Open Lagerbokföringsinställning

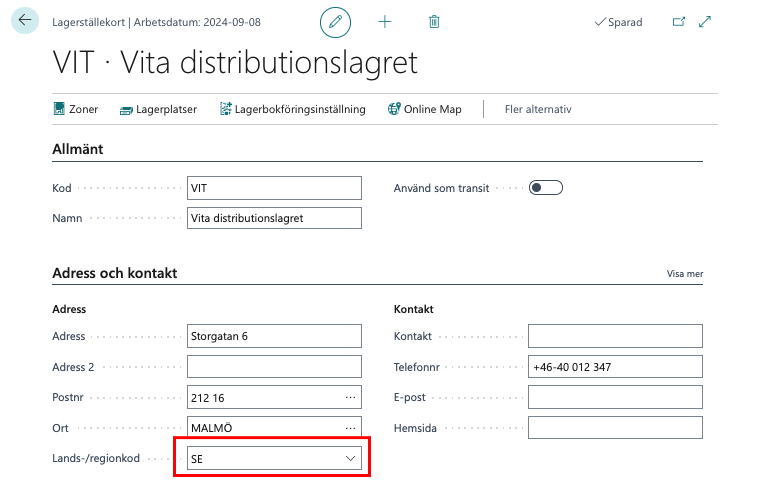[x=292, y=109]
